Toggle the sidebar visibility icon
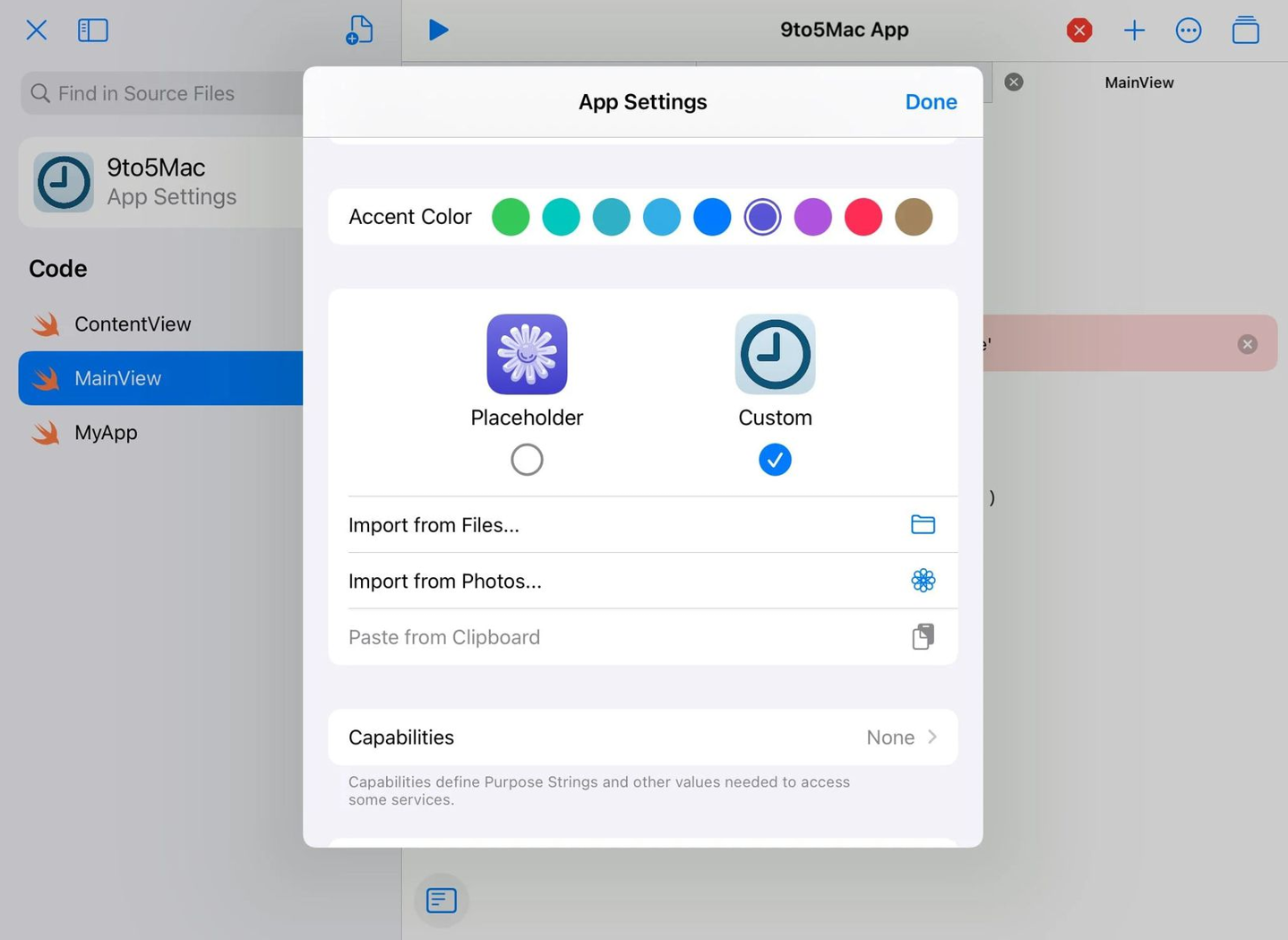This screenshot has height=940, width=1288. point(92,30)
